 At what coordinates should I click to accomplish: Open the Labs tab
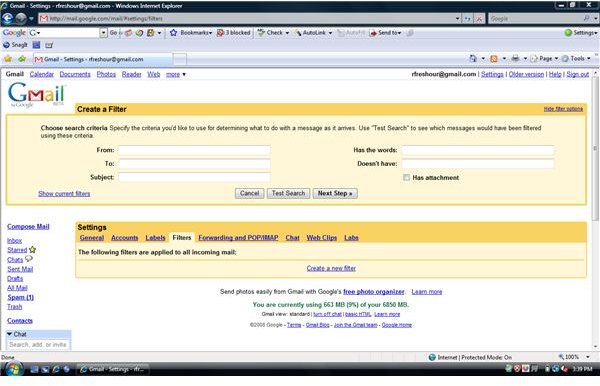[x=351, y=238]
